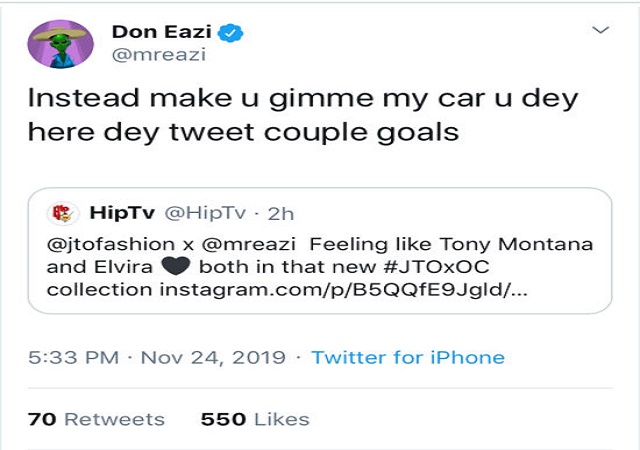
Task: View the 550 Likes list
Action: point(255,419)
